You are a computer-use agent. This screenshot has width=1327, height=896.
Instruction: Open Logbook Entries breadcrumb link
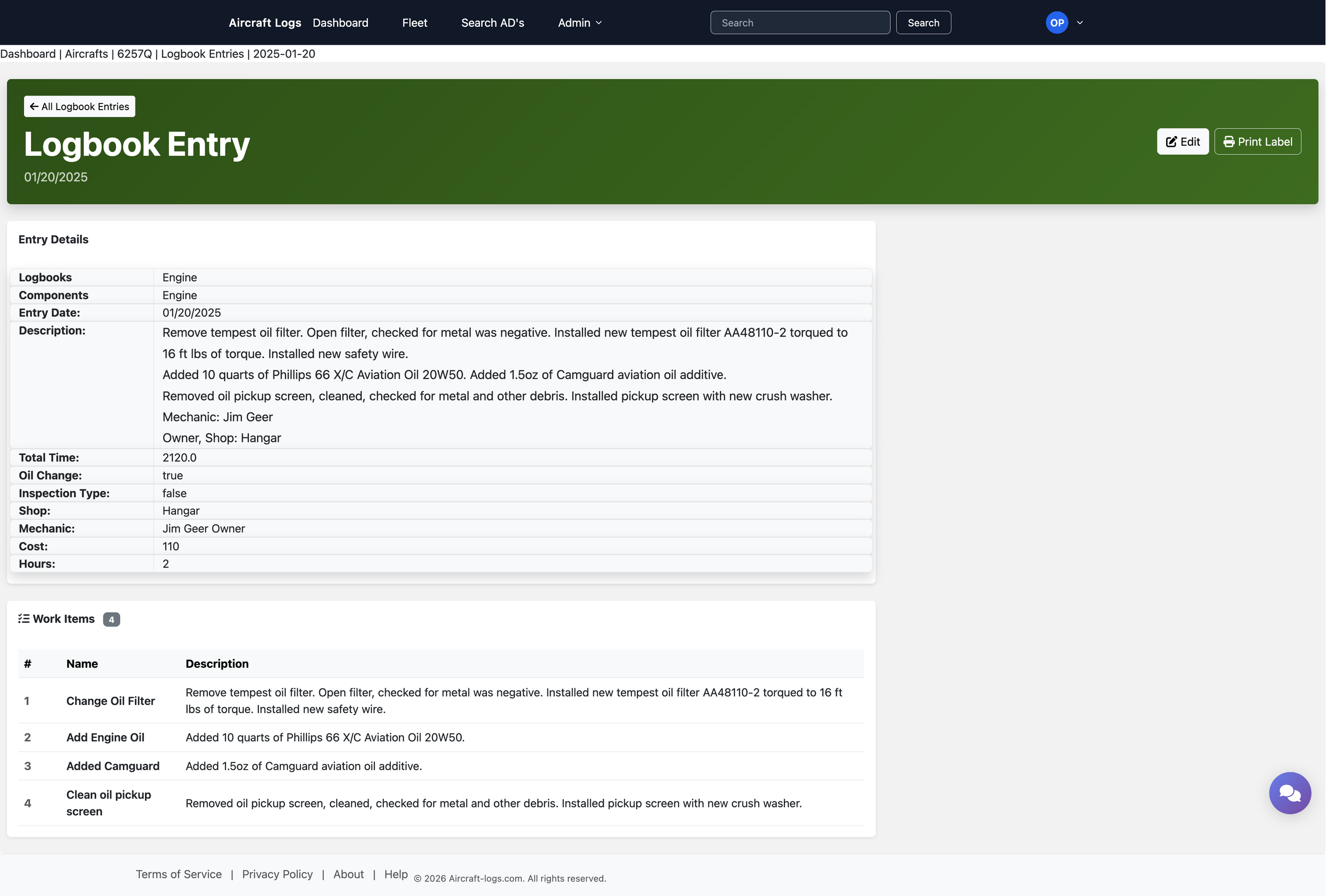[202, 54]
